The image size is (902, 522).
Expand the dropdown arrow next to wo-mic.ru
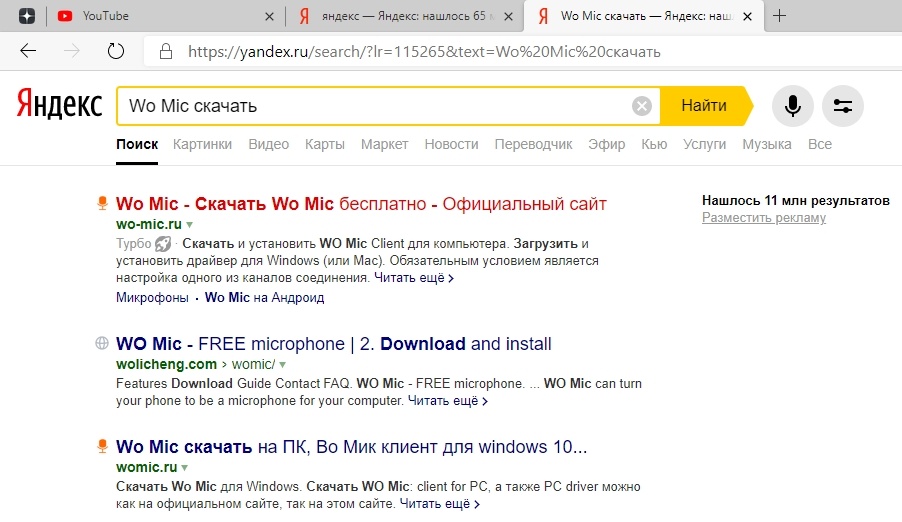[189, 225]
